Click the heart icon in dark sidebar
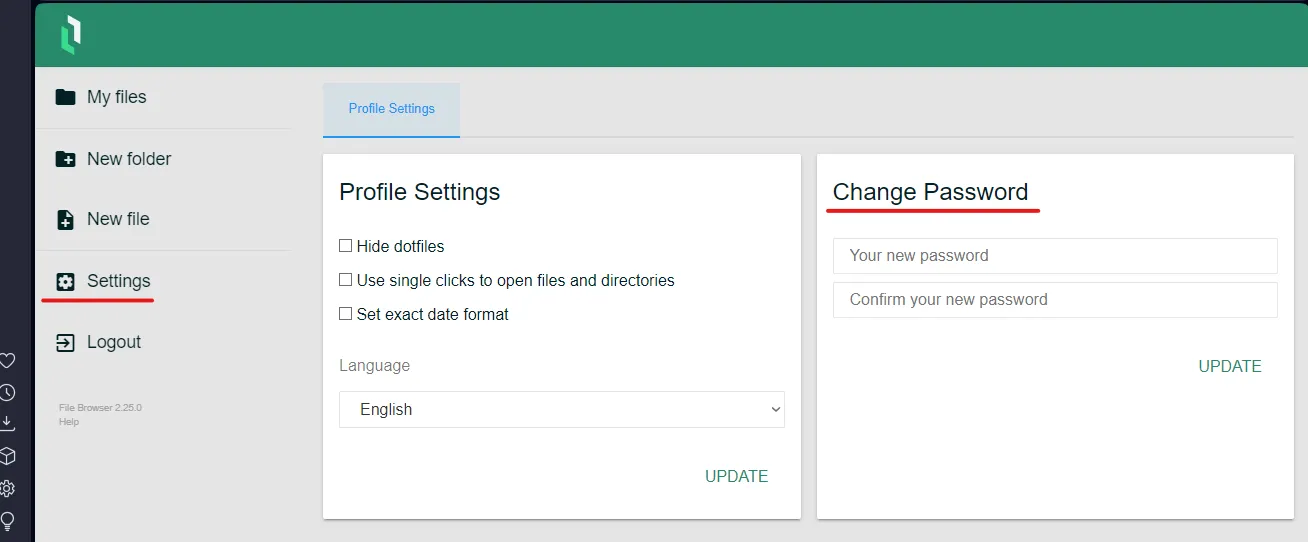Image resolution: width=1308 pixels, height=542 pixels. point(7,361)
